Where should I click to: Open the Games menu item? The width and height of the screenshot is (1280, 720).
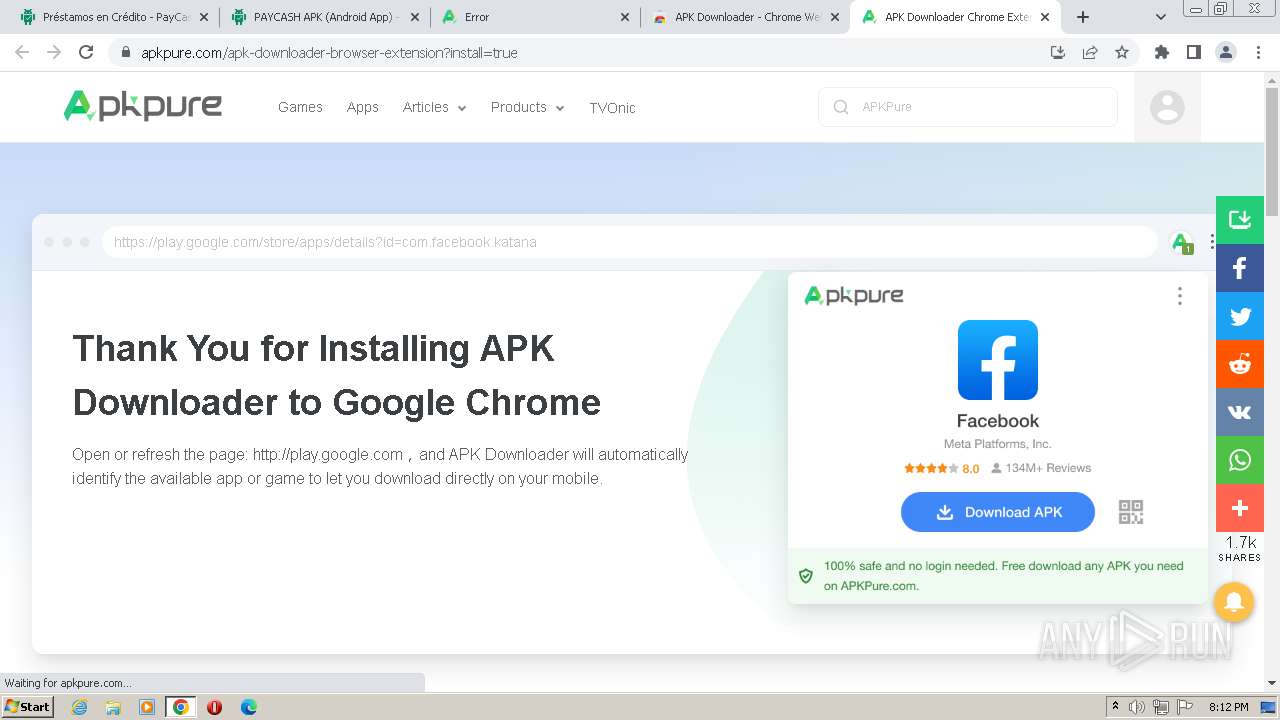[300, 107]
